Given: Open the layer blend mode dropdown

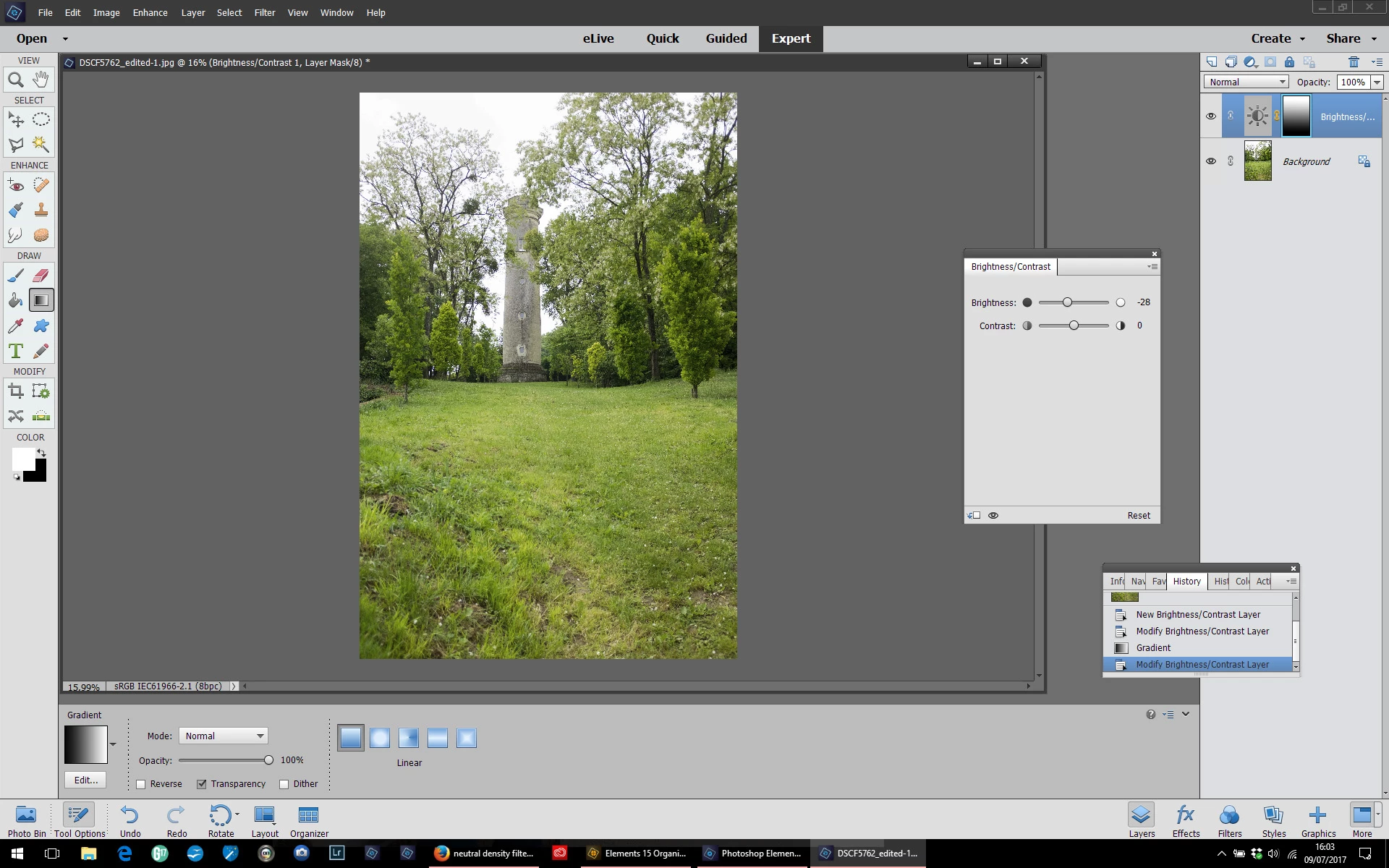Looking at the screenshot, I should [1246, 82].
